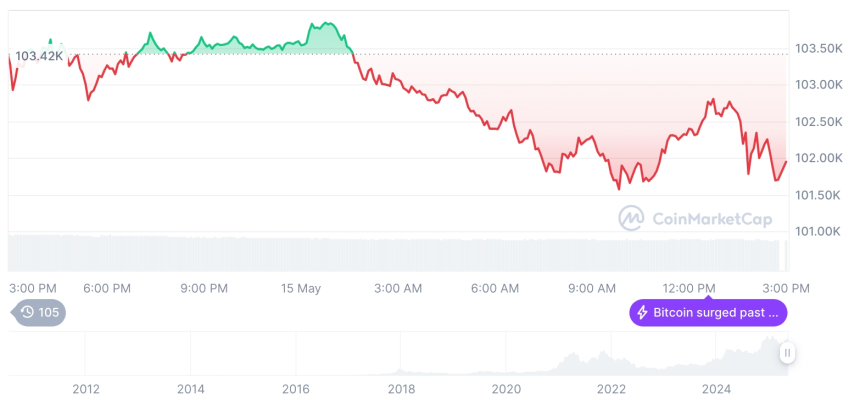Click the clock icon on the 105 history badge
Viewport: 860px width, 401px height.
27,312
